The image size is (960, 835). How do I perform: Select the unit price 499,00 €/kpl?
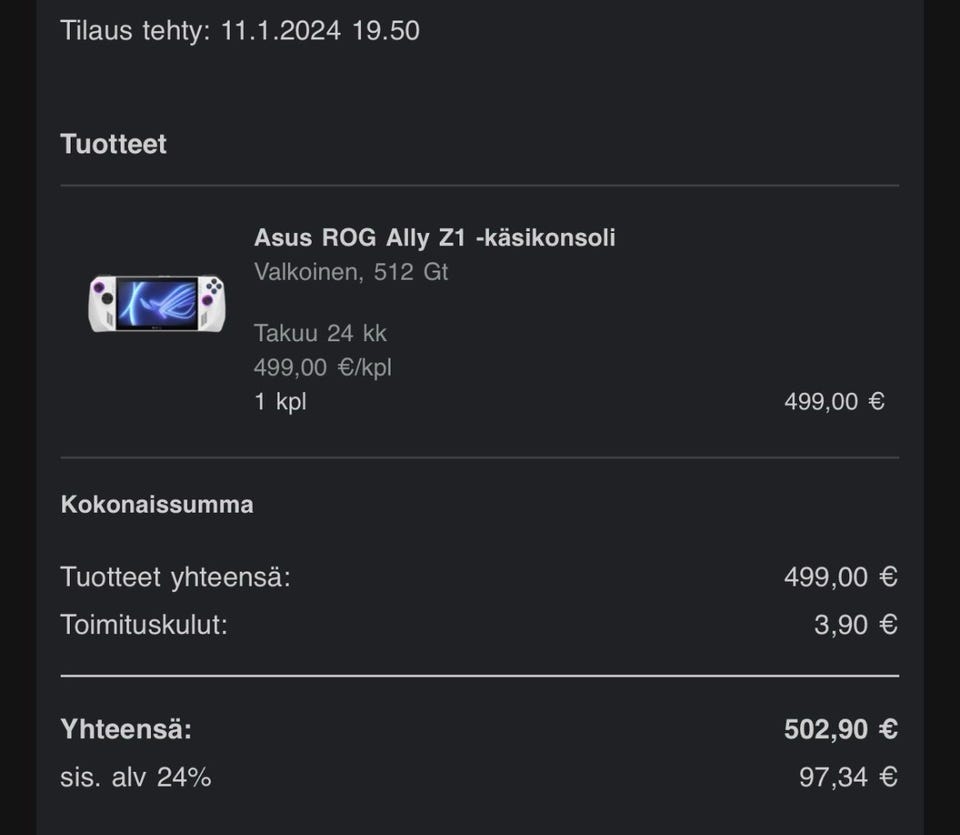point(322,367)
